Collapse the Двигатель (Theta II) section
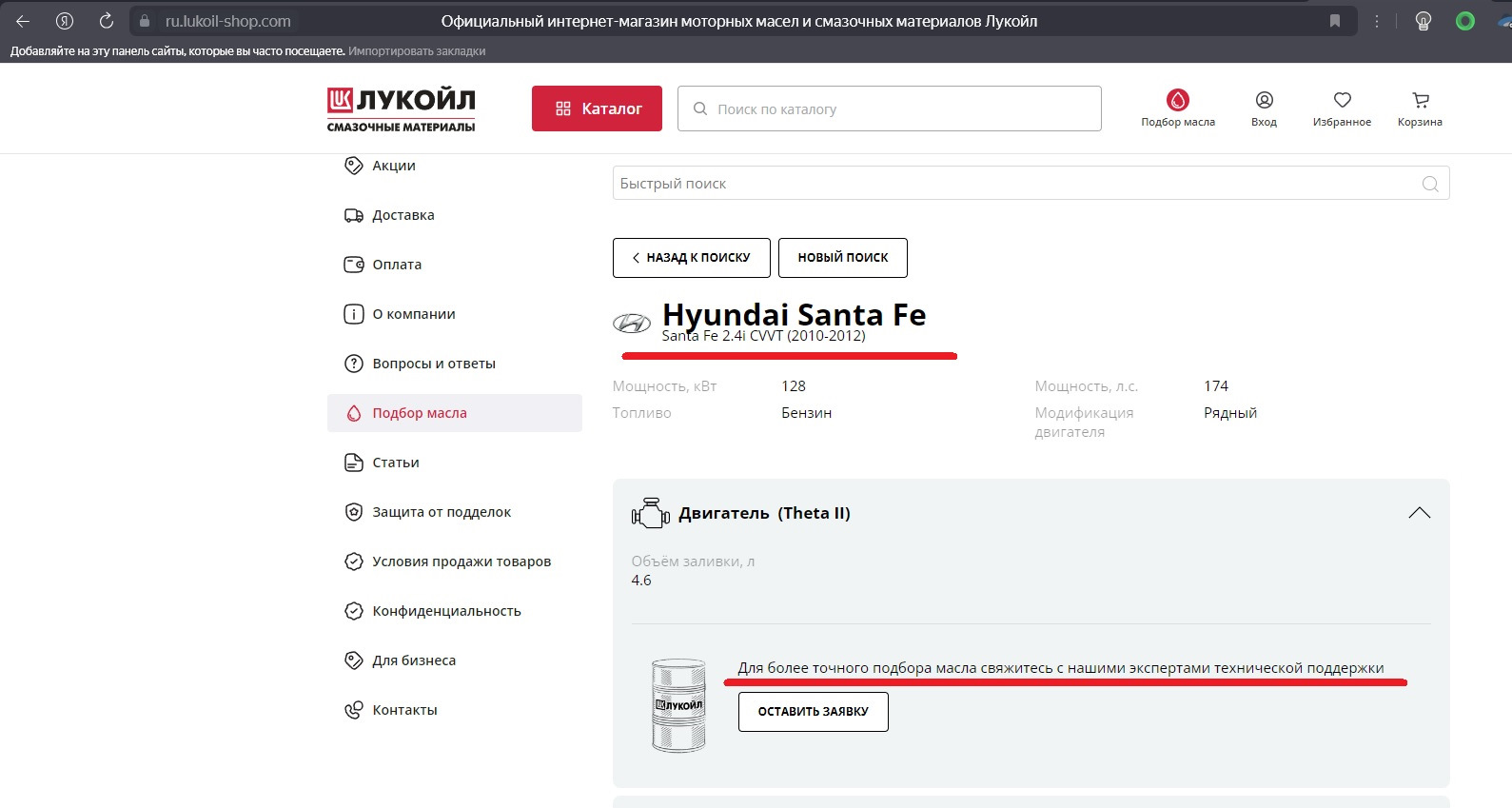The image size is (1512, 808). (x=1419, y=513)
